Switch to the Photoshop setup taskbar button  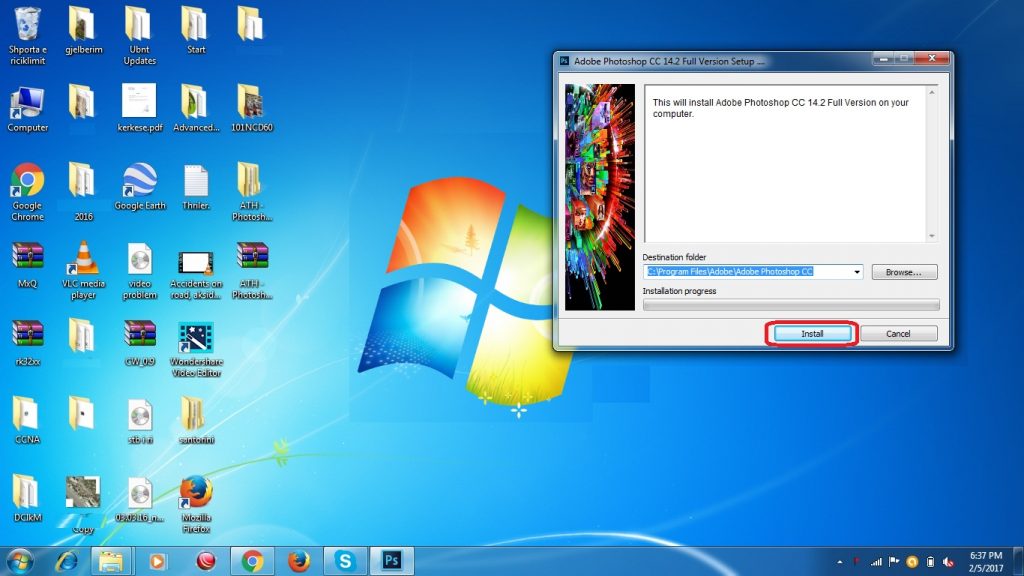point(392,561)
